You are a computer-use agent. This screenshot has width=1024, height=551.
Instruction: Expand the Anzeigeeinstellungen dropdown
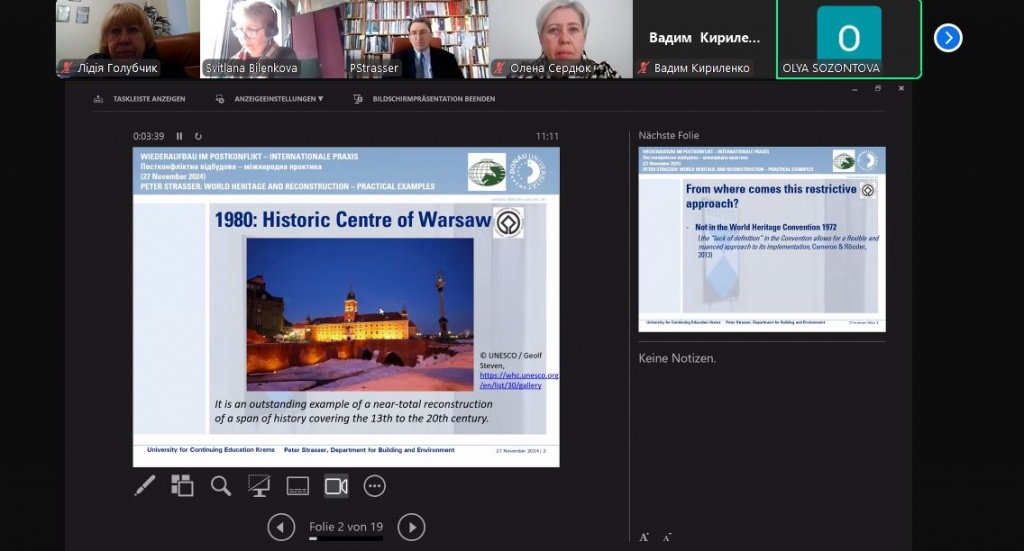[x=270, y=99]
